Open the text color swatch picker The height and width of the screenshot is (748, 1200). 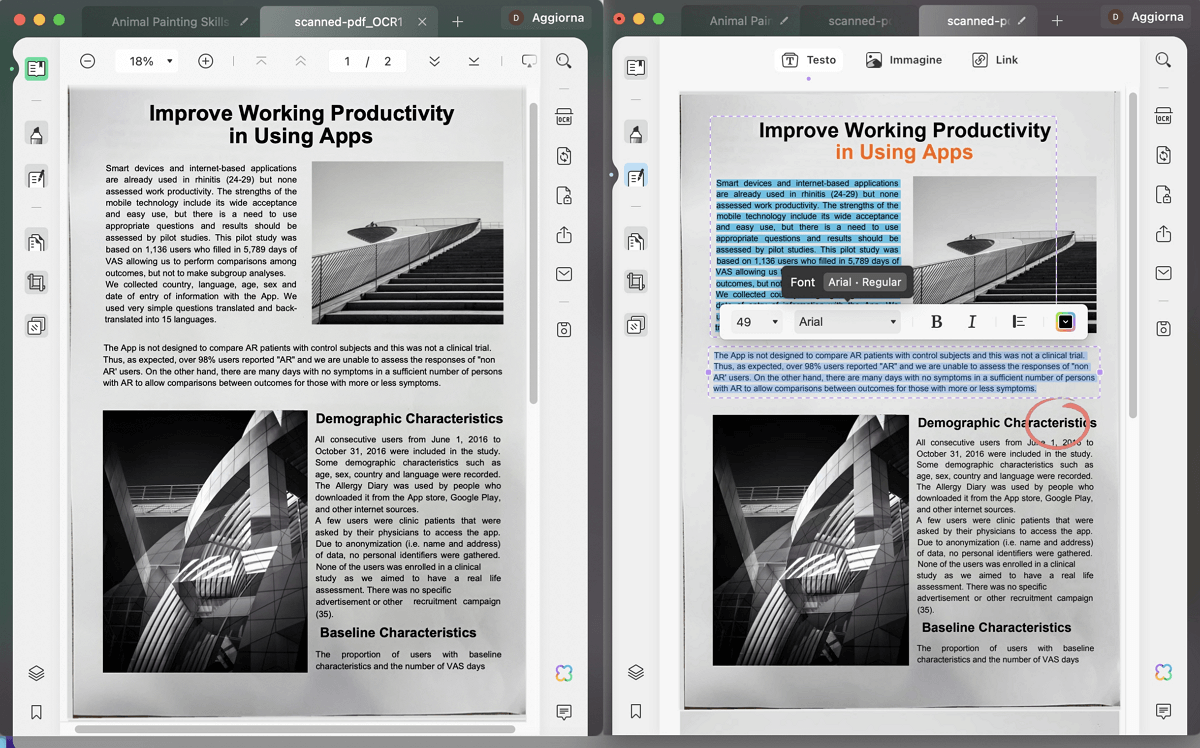point(1065,322)
